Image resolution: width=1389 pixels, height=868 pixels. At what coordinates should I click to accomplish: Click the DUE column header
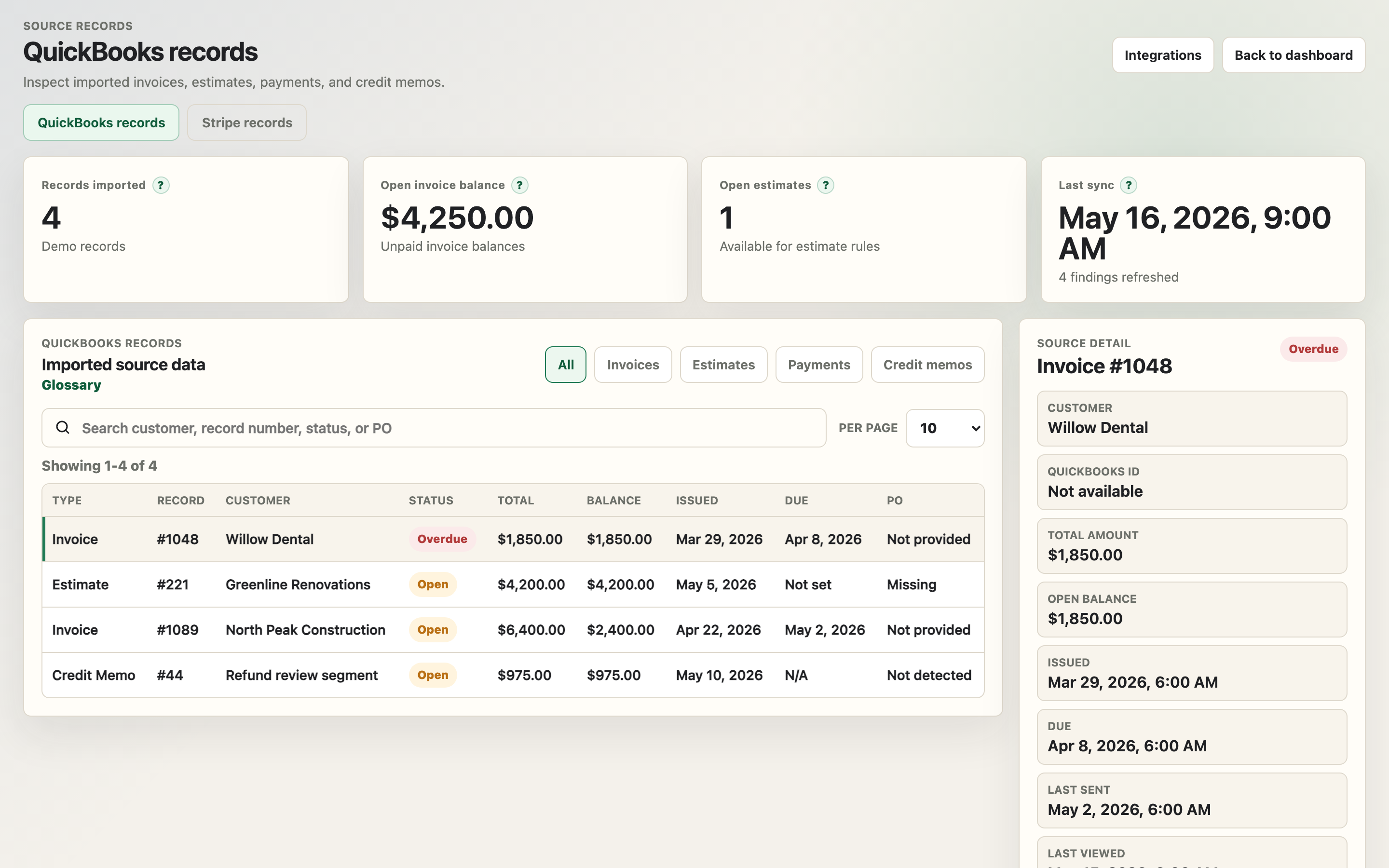pyautogui.click(x=796, y=501)
